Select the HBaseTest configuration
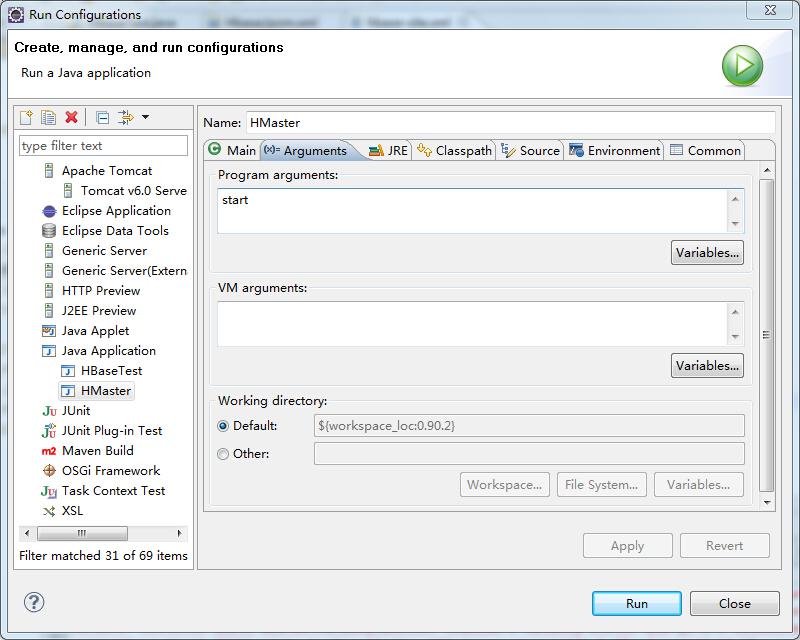Viewport: 800px width, 640px height. click(x=111, y=371)
